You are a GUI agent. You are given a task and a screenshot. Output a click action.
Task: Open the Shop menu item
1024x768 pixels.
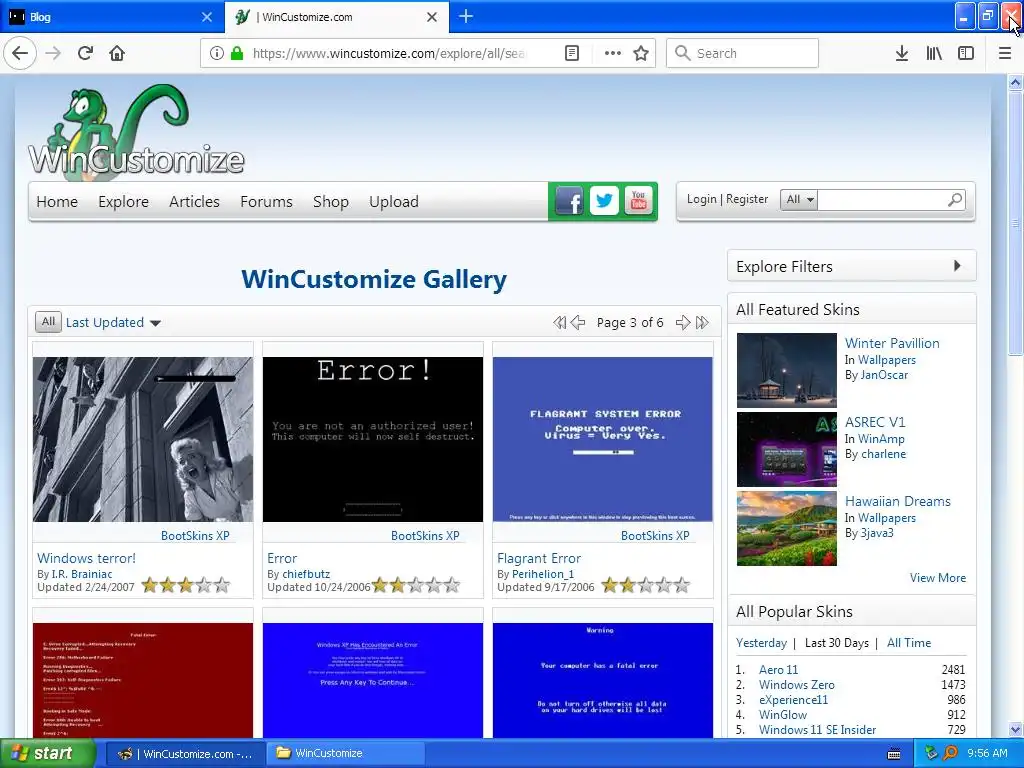(x=330, y=202)
